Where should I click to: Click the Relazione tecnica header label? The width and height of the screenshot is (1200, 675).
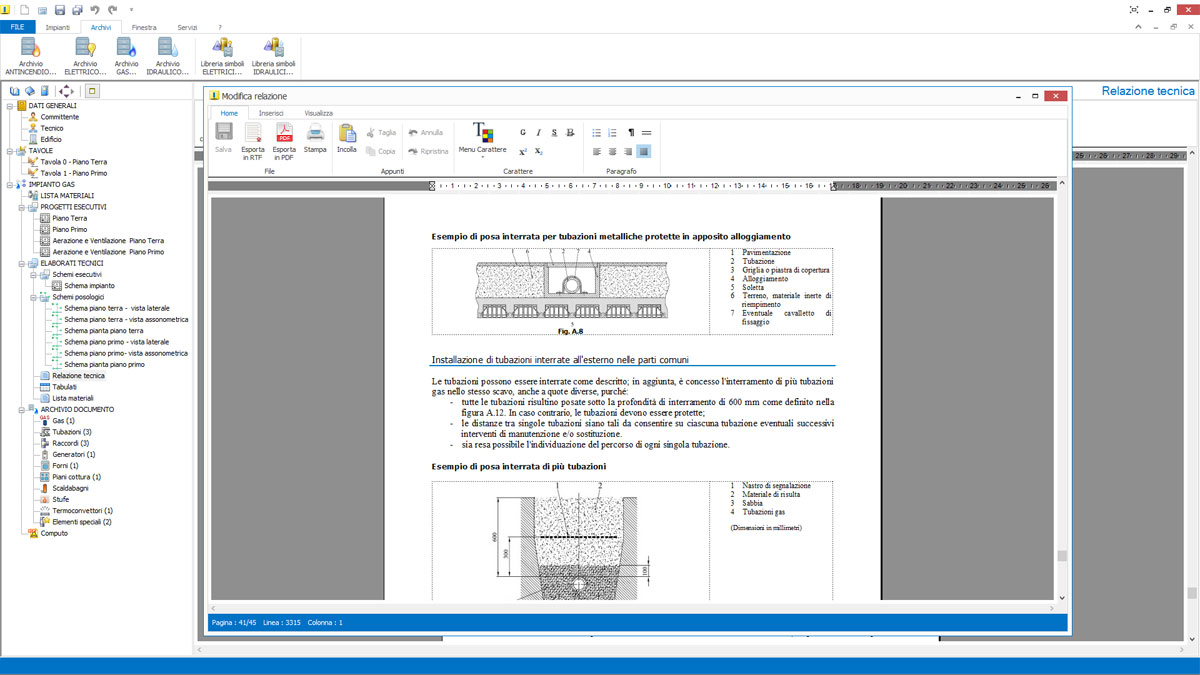(x=1148, y=91)
